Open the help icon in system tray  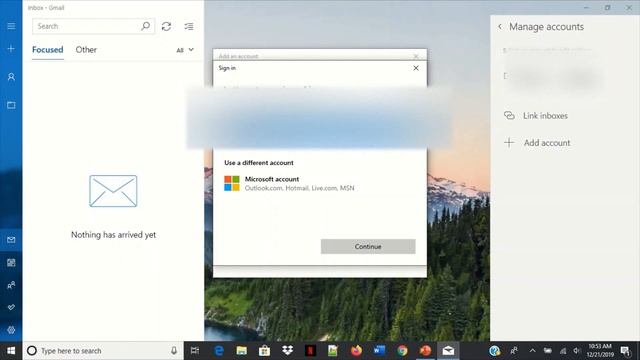coord(495,351)
